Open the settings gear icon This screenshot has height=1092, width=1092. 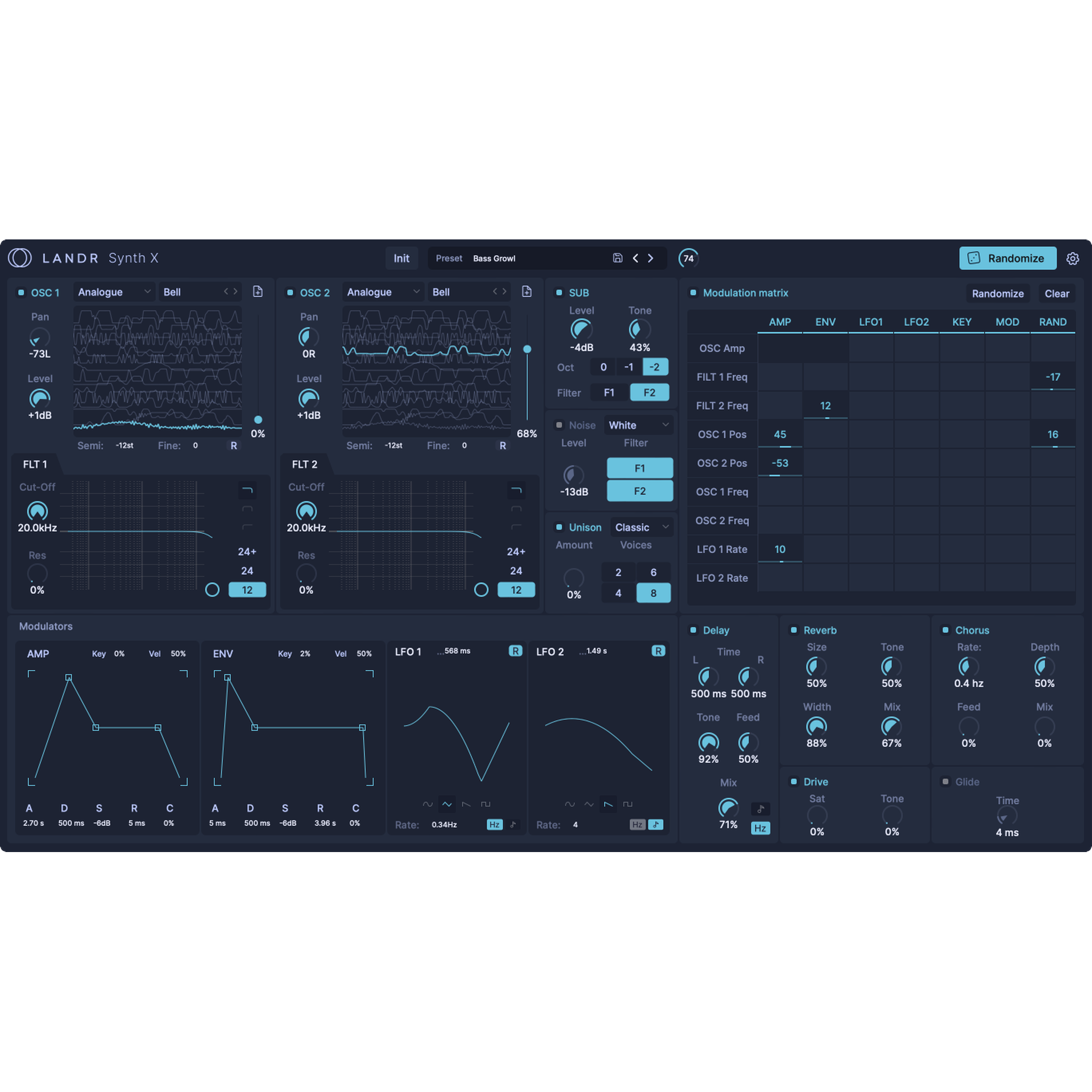pyautogui.click(x=1073, y=258)
